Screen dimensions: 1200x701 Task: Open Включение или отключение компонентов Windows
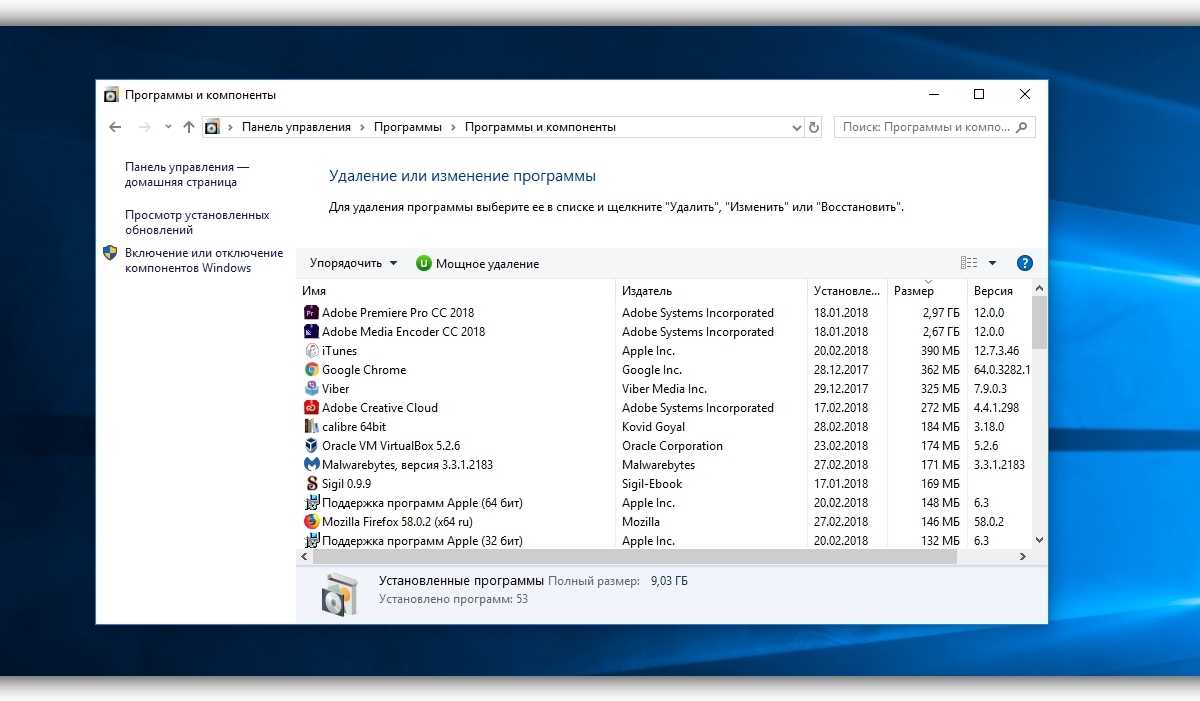coord(203,260)
